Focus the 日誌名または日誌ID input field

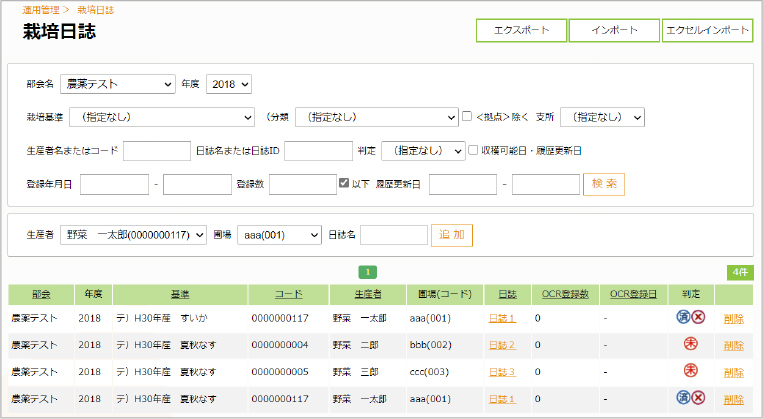pyautogui.click(x=318, y=151)
